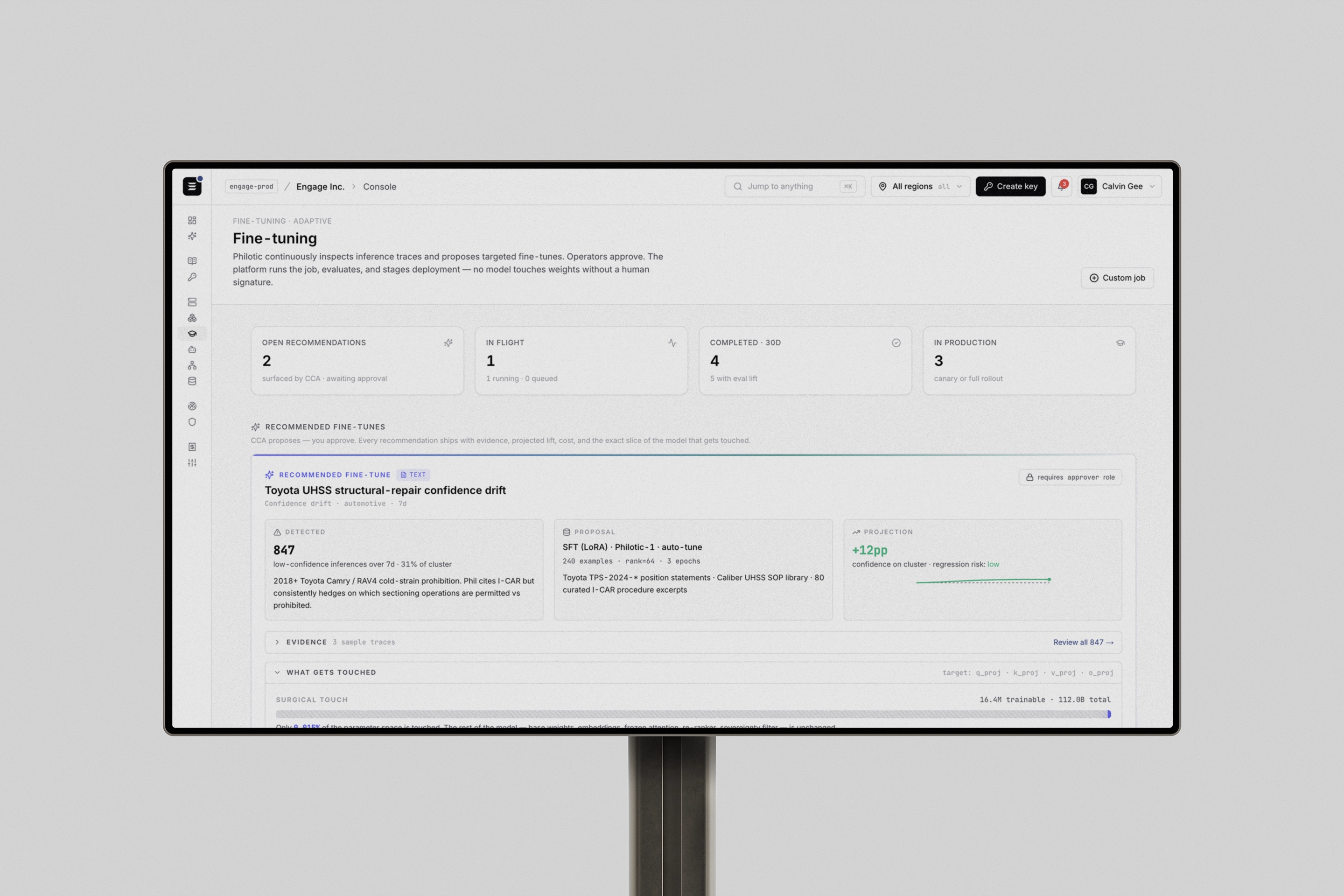The width and height of the screenshot is (1344, 896).
Task: Click the trending arrow icon next to Projection
Action: [856, 532]
